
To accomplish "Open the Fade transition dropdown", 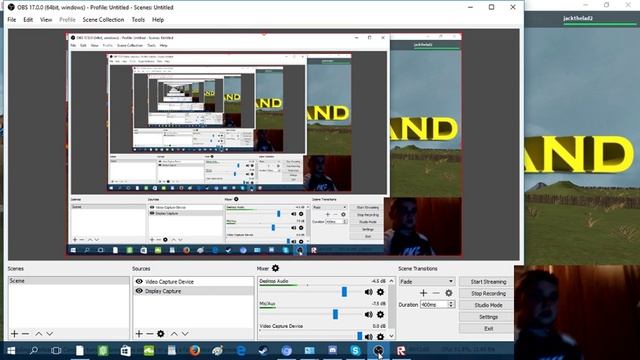I will click(427, 281).
